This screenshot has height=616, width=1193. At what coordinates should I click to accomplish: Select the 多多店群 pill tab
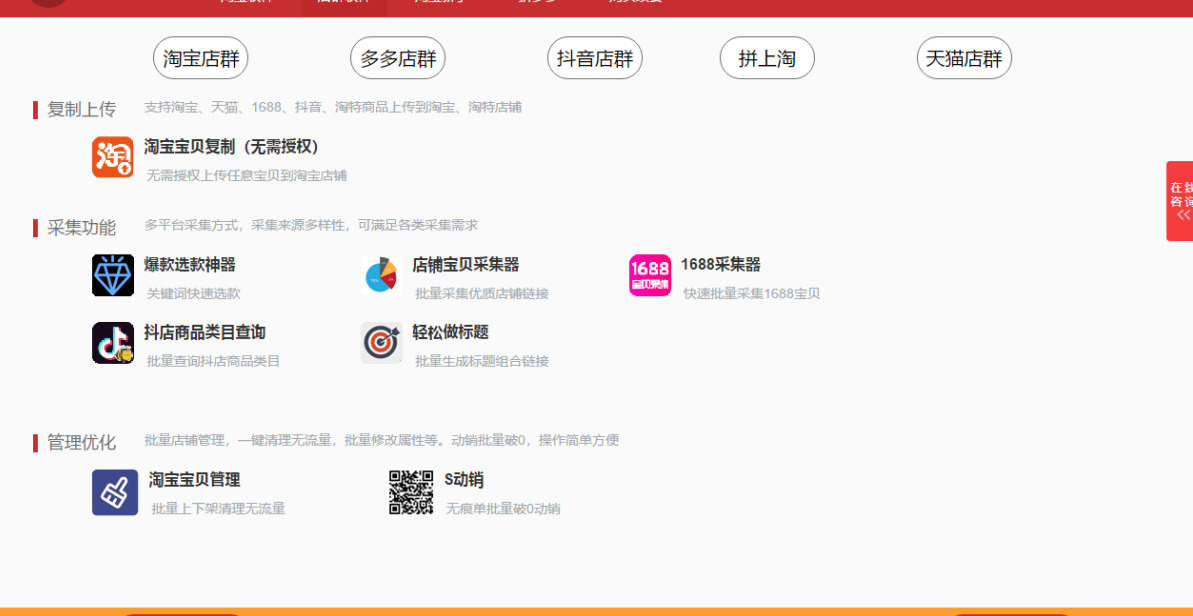tap(398, 58)
